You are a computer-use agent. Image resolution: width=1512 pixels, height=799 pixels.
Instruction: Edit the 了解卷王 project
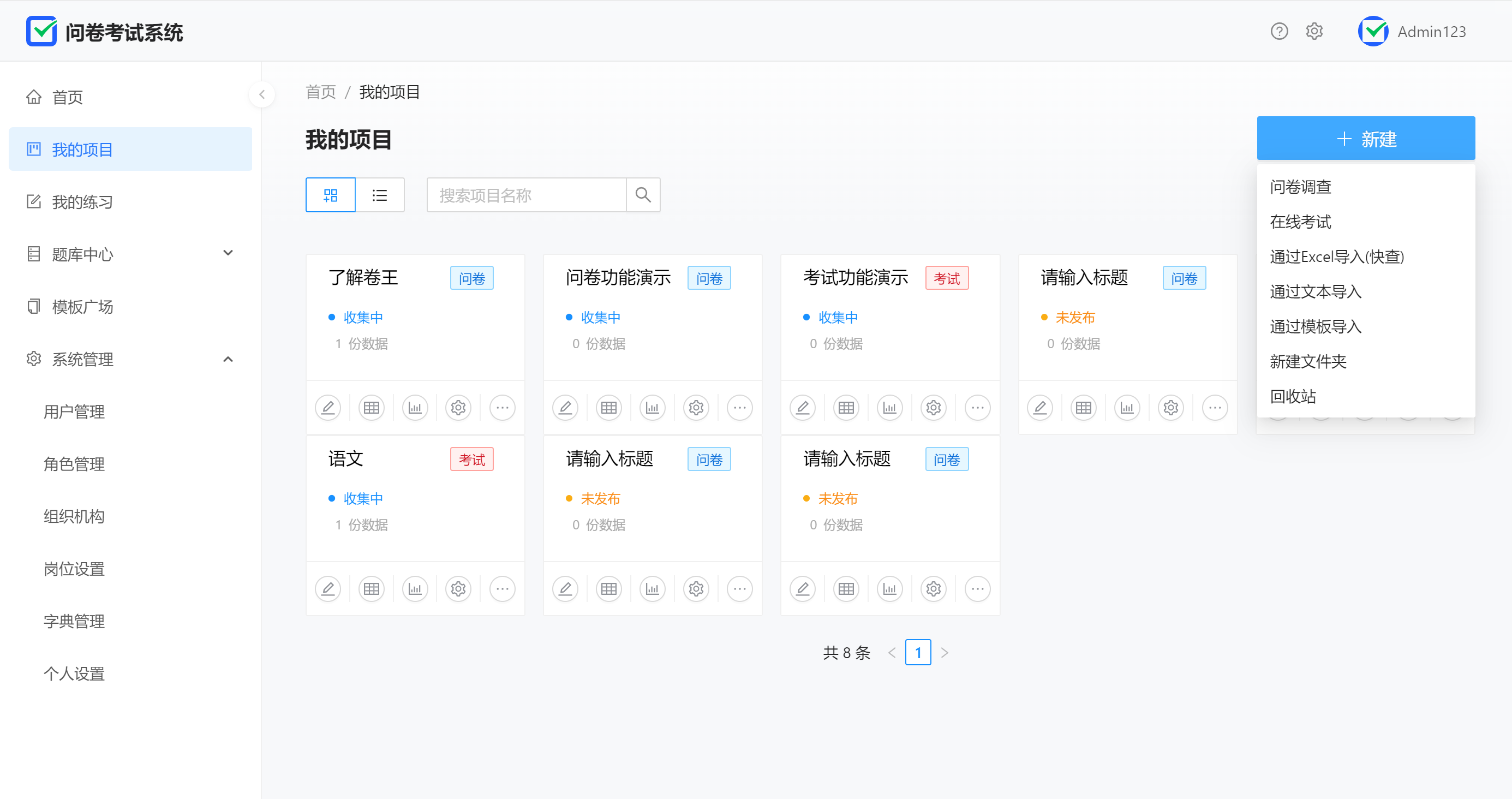[328, 408]
